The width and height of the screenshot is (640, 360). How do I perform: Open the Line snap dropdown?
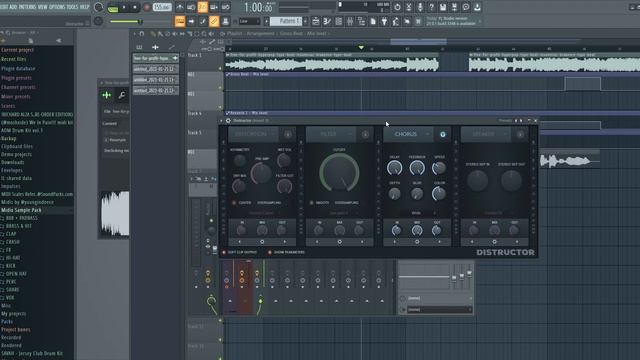pos(250,21)
